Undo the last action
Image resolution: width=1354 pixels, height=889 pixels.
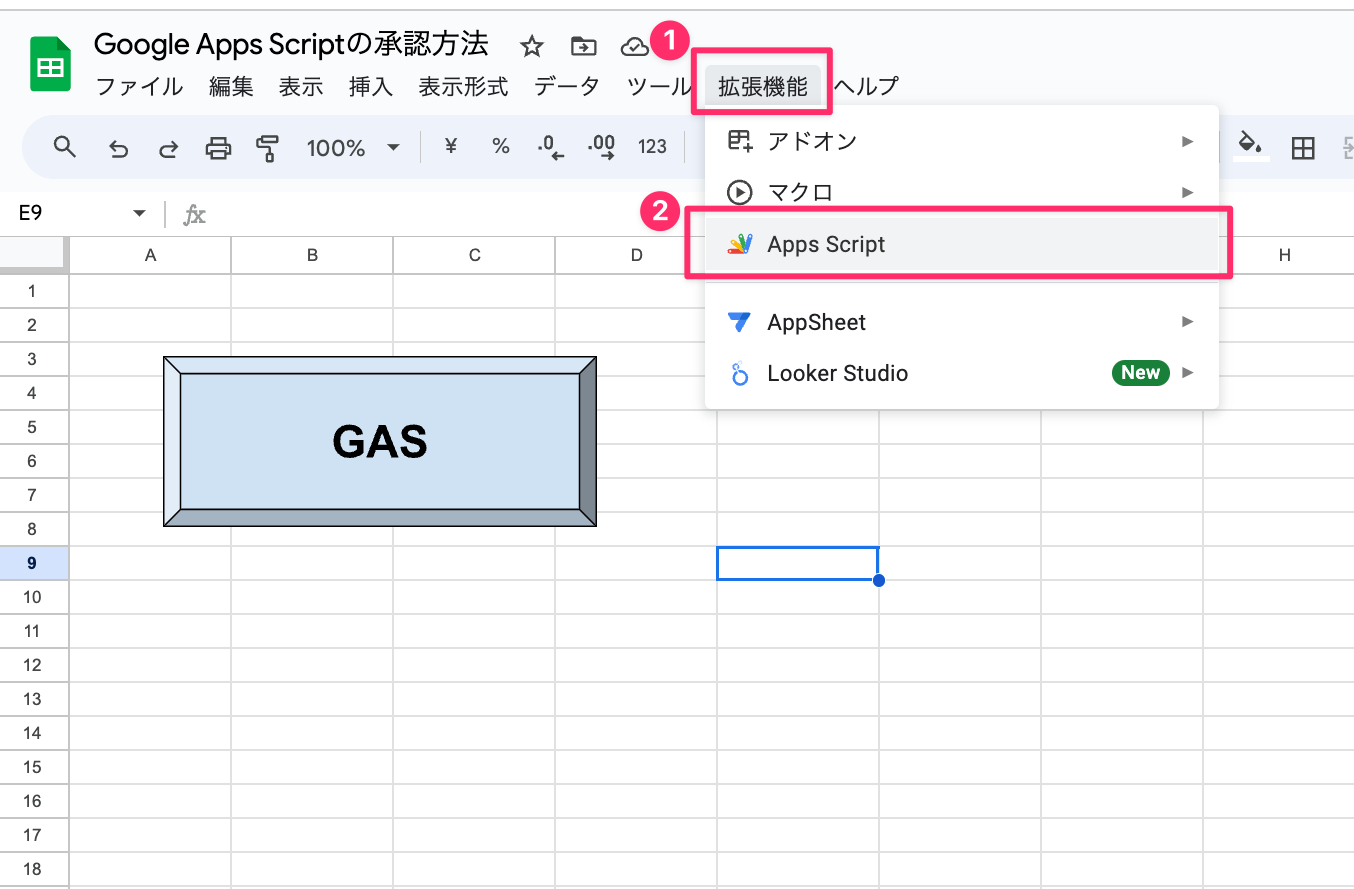coord(118,148)
